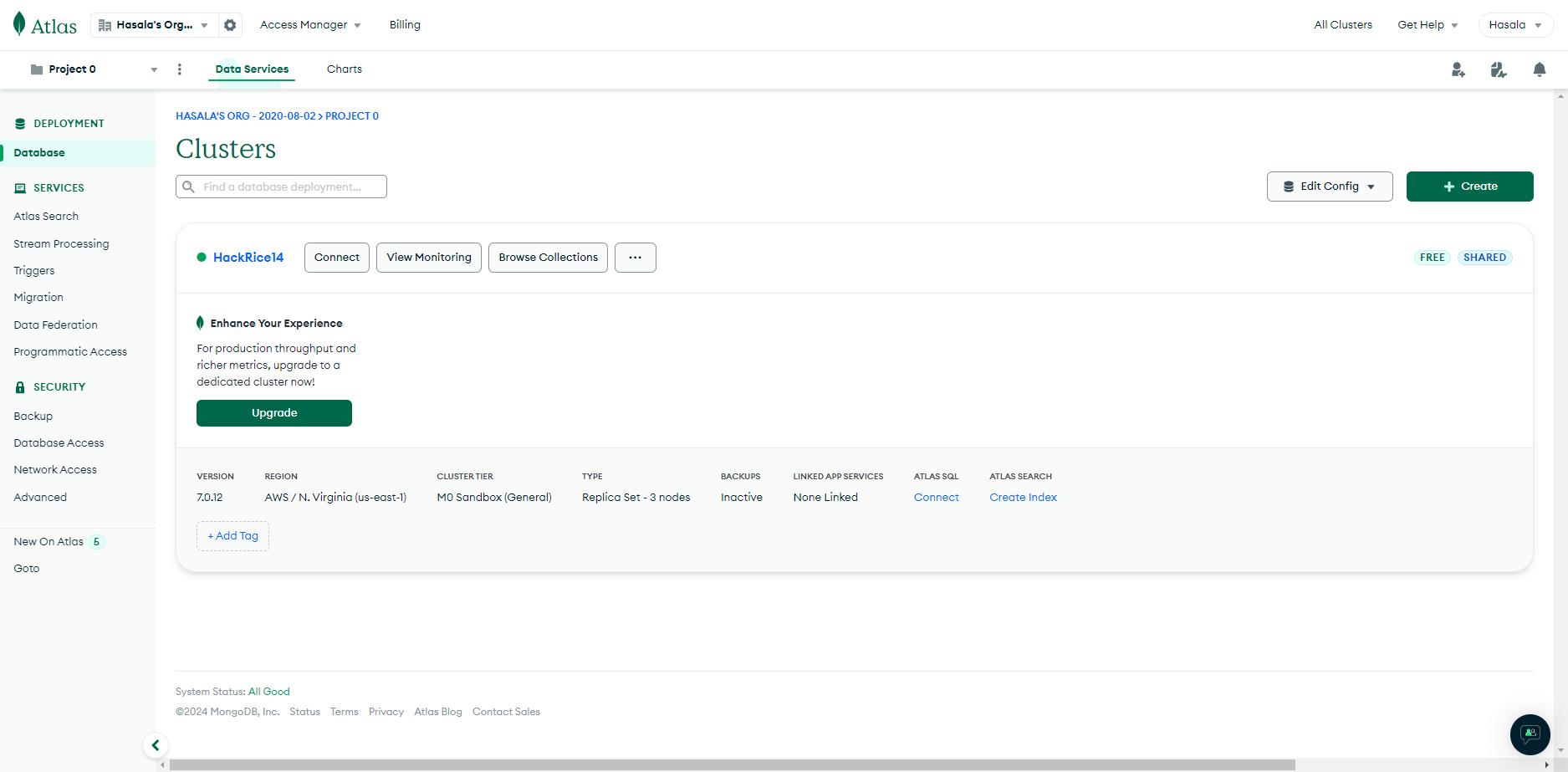Click the Deployment section heading
The height and width of the screenshot is (772, 1568).
69,124
